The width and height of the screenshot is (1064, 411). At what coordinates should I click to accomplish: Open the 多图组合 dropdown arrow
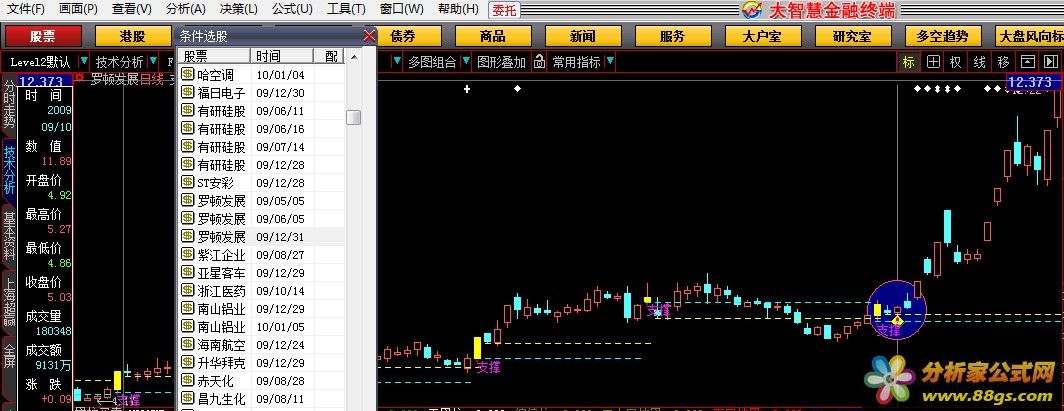point(466,62)
